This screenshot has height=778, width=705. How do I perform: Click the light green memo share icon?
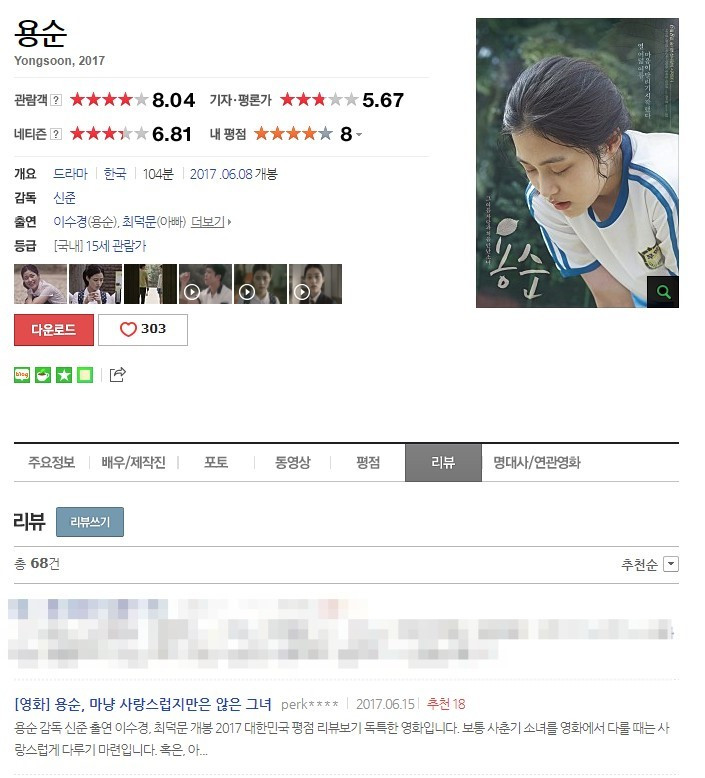(85, 375)
